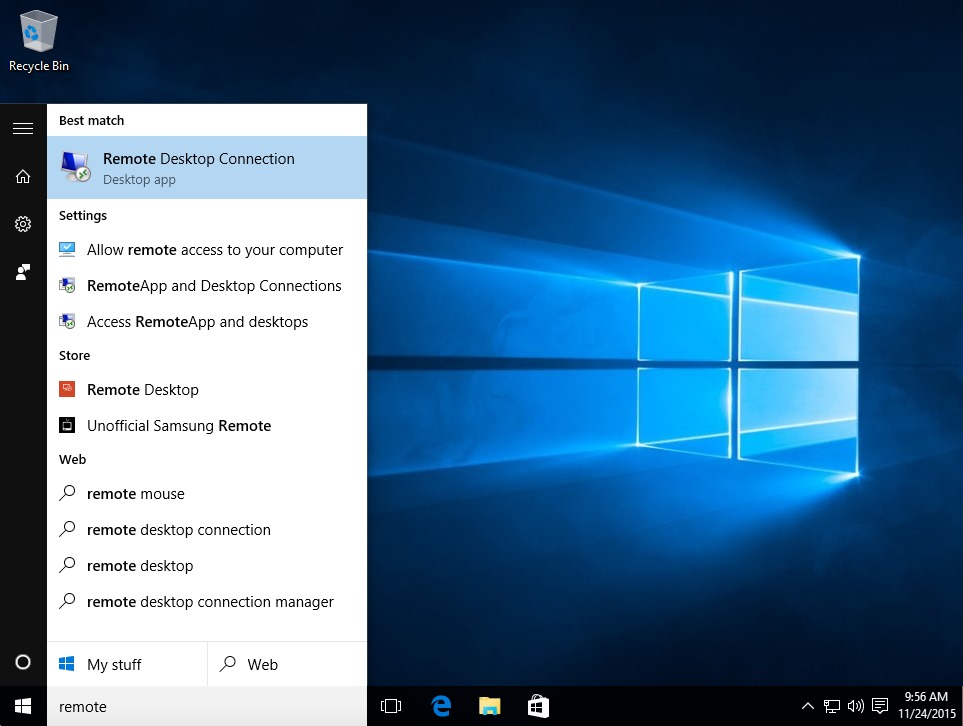
Task: Search web for remote desktop connection manager
Action: pos(207,602)
